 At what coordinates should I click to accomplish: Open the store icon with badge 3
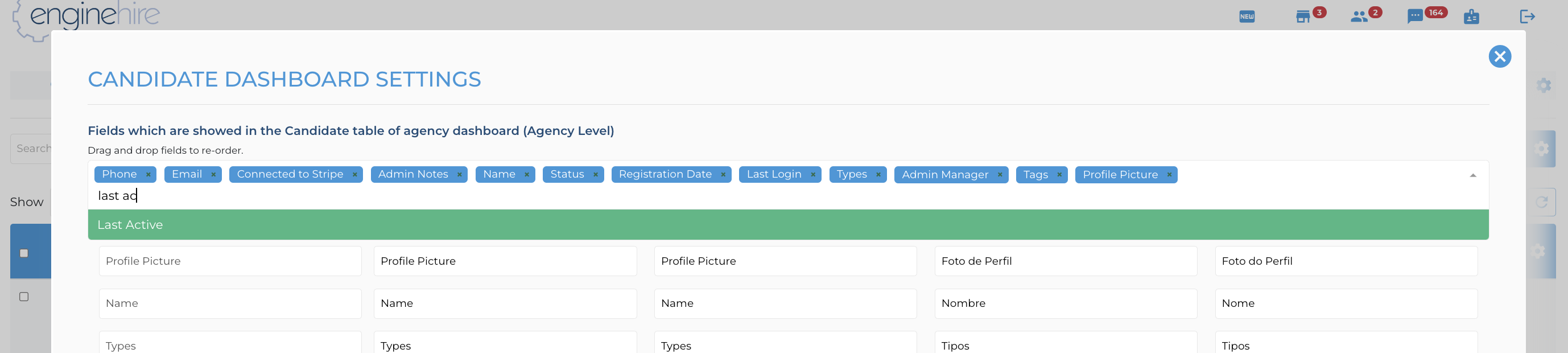[x=1303, y=17]
